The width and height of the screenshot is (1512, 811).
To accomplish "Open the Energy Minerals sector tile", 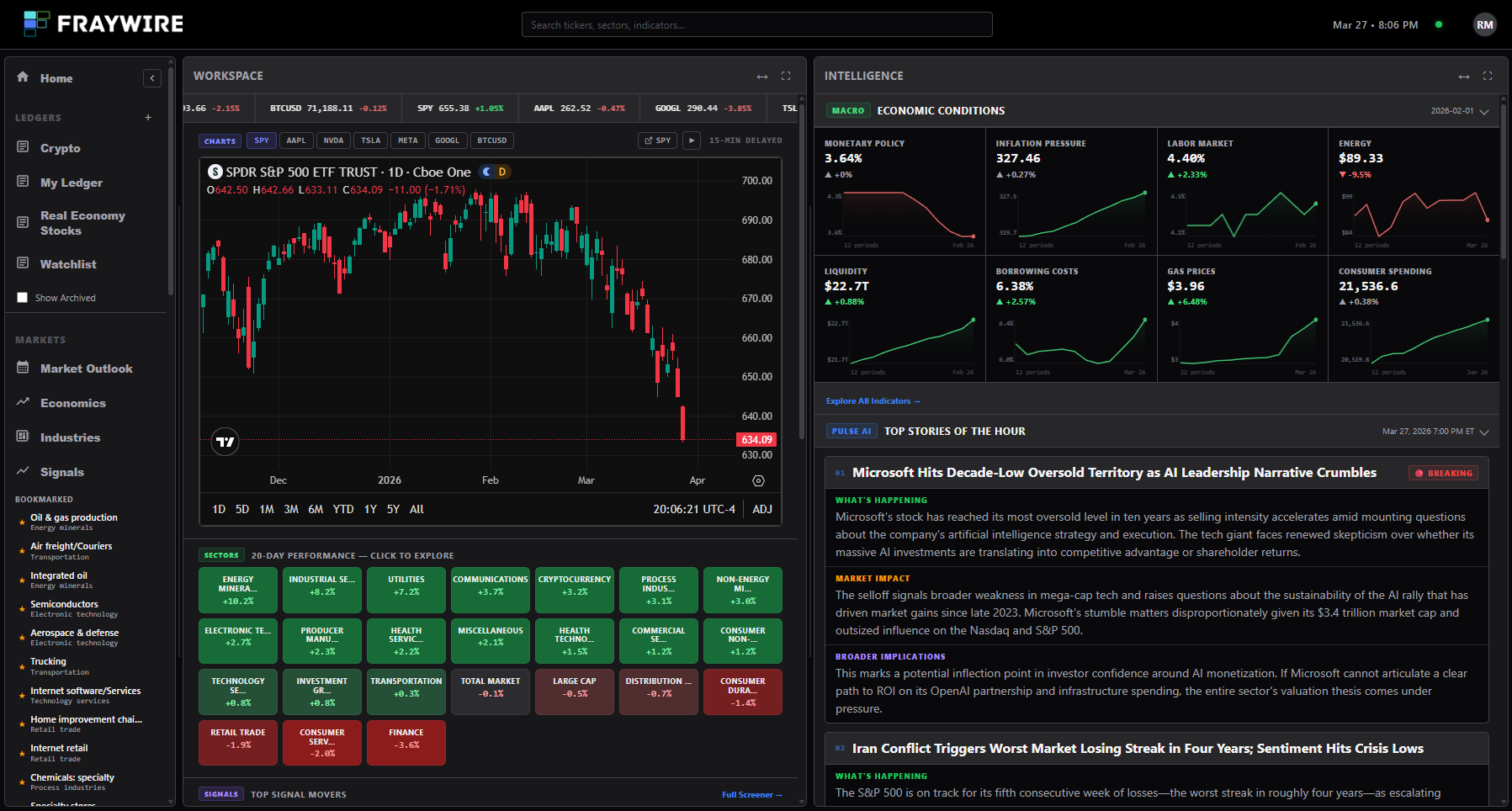I will pyautogui.click(x=238, y=591).
